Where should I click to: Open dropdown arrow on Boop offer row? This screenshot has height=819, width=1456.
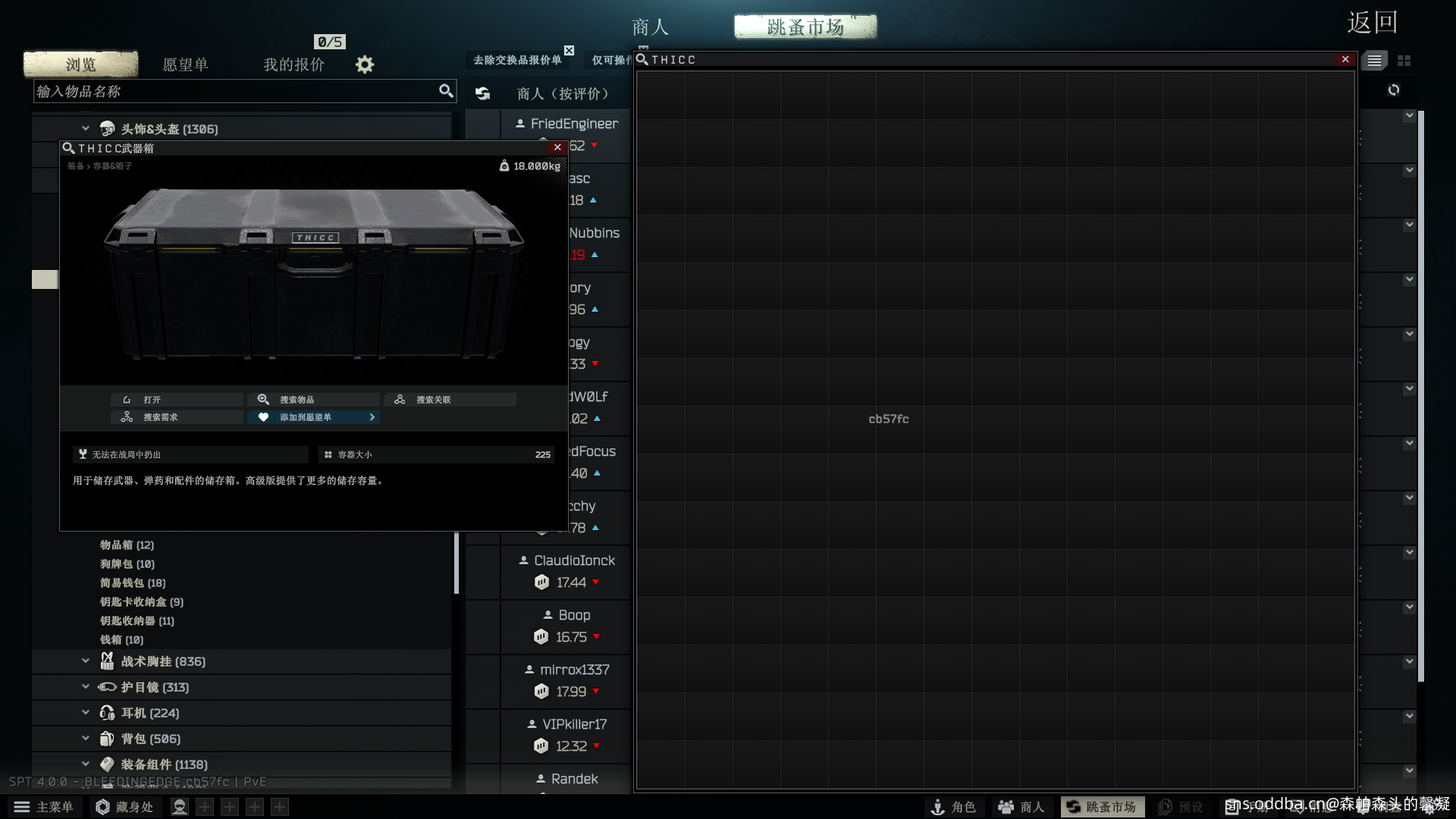(x=1409, y=607)
